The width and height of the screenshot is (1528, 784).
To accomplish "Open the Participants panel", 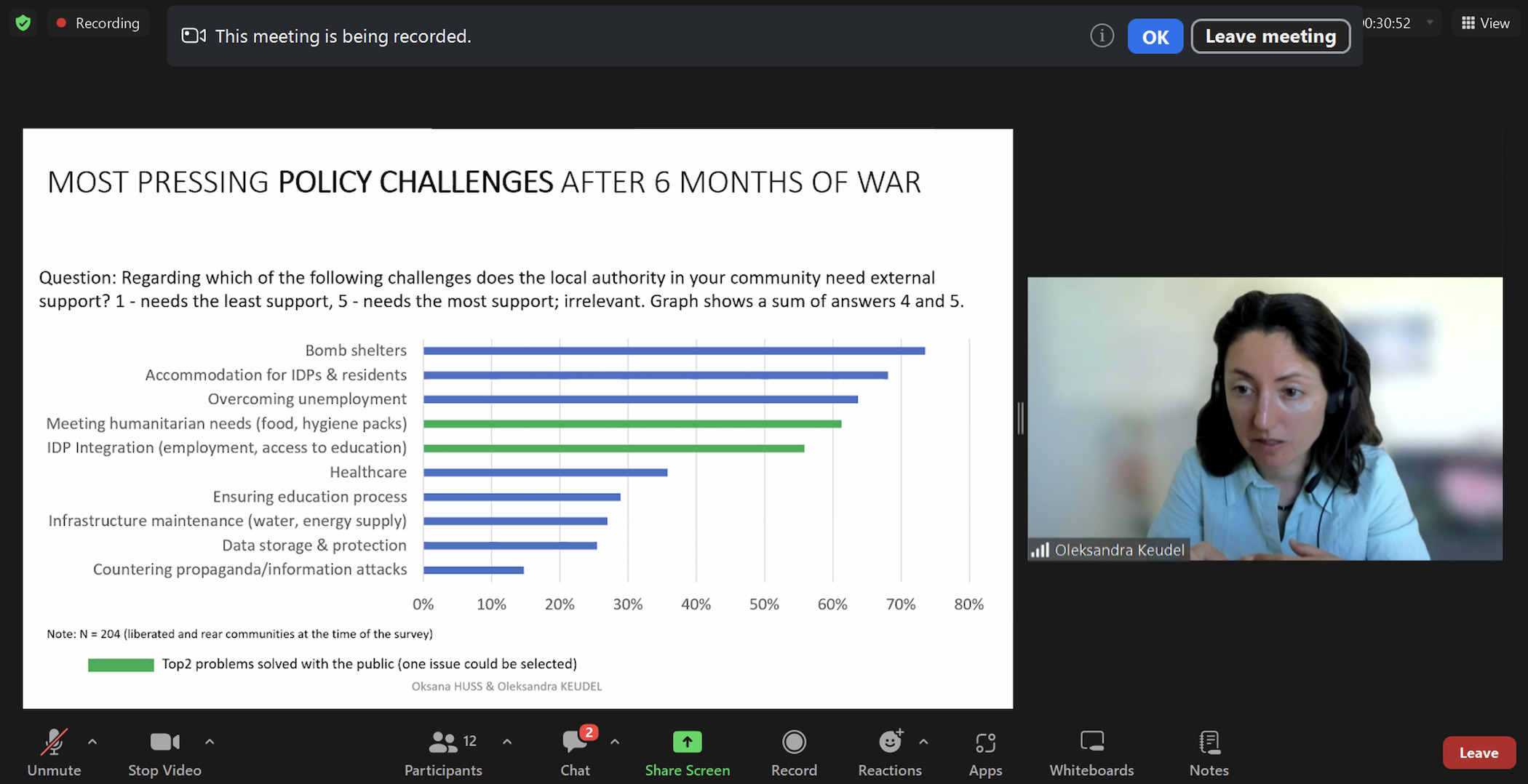I will point(442,752).
